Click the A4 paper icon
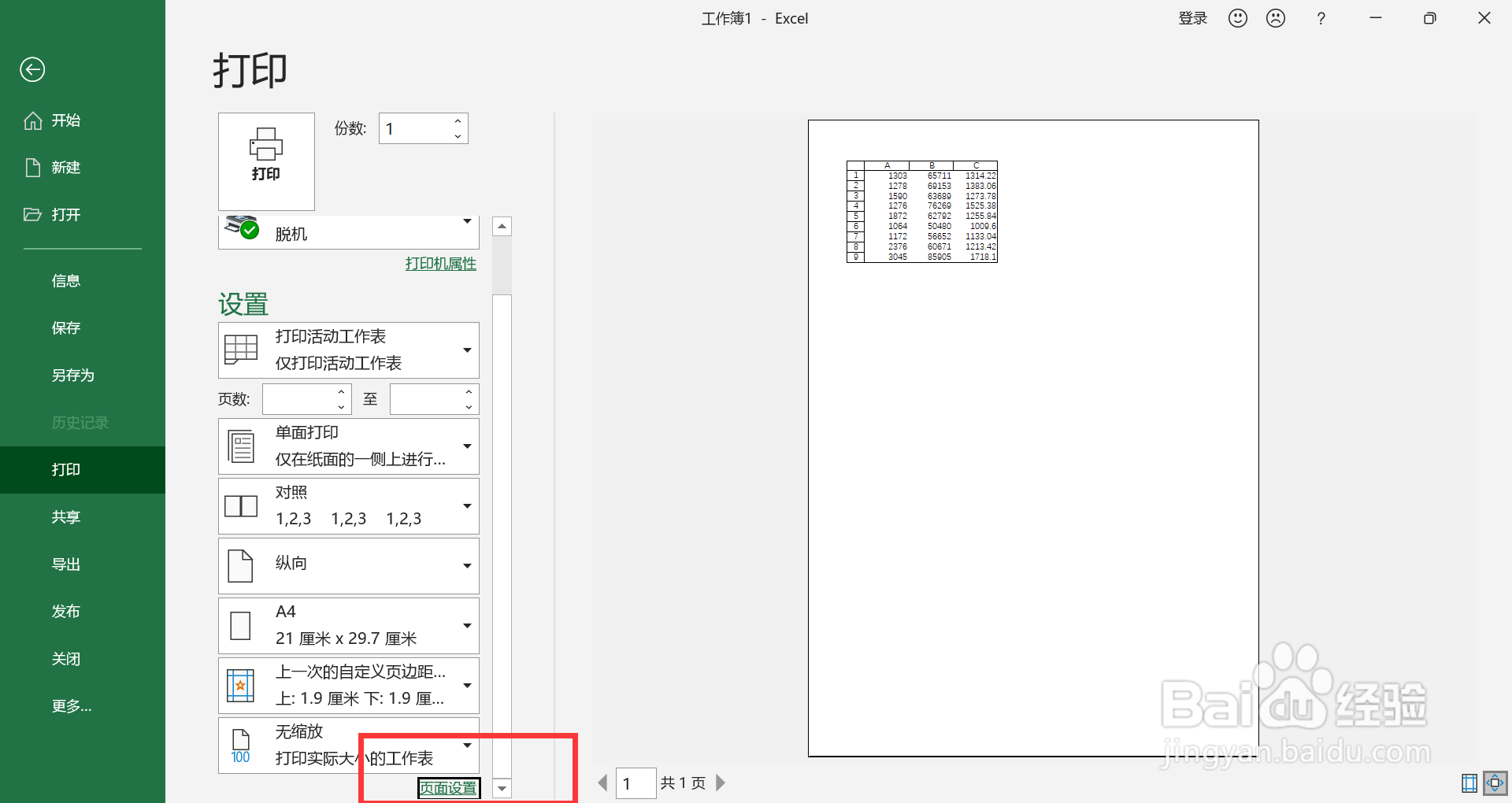 point(240,626)
